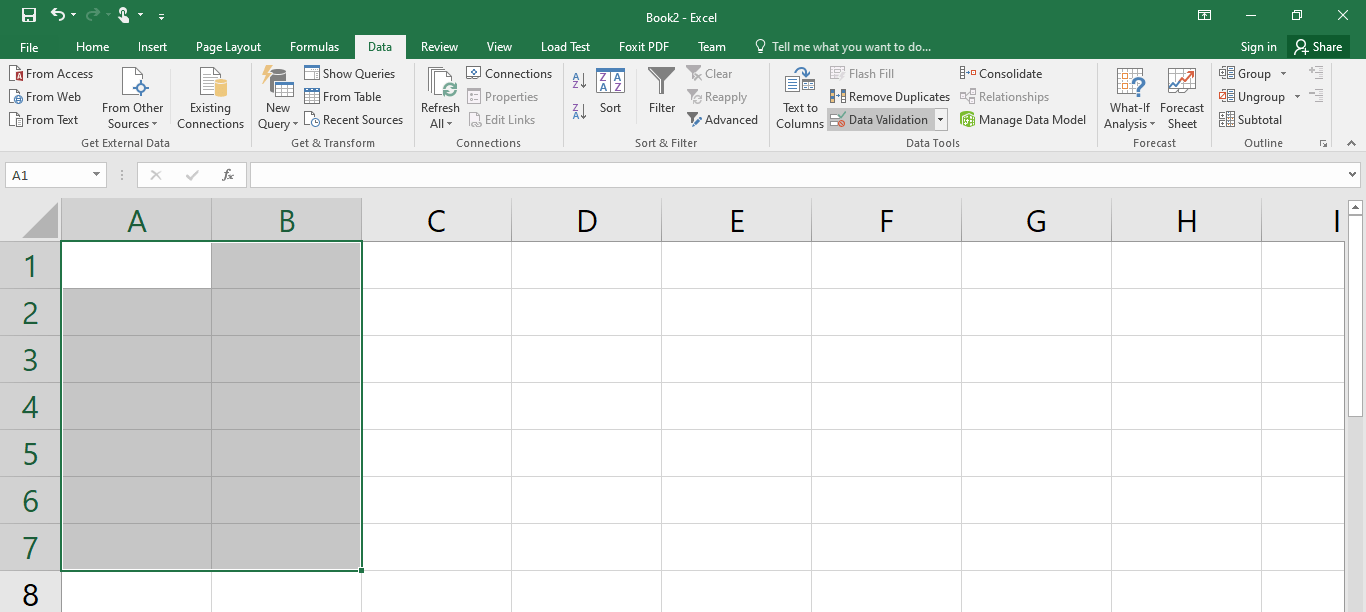Open Manage Data Model
Screen dimensions: 1366x612
1023,120
